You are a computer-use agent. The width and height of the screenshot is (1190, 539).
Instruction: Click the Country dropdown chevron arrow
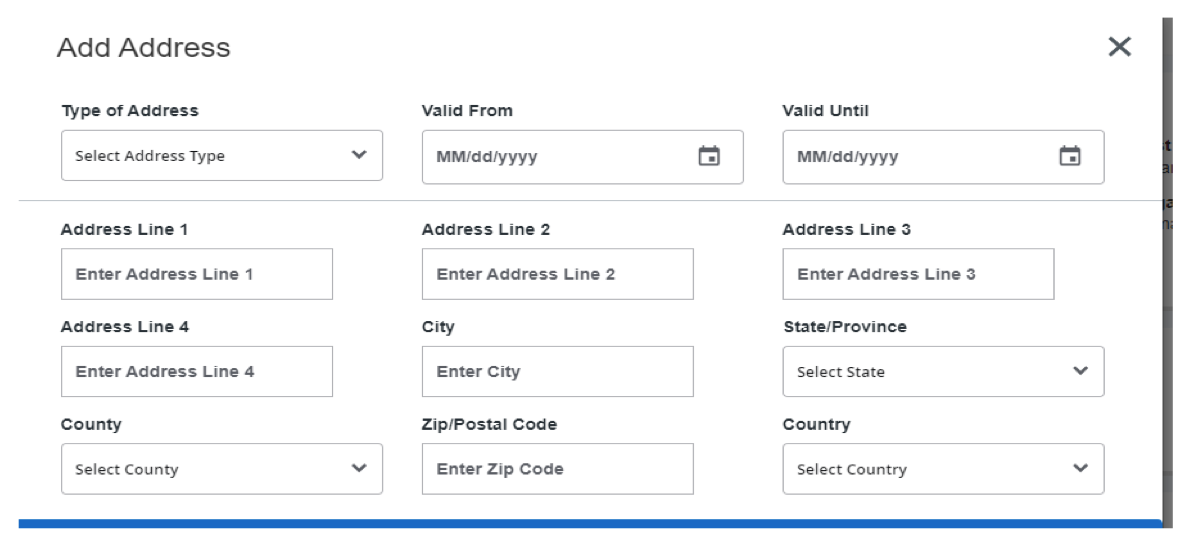[x=1080, y=468]
